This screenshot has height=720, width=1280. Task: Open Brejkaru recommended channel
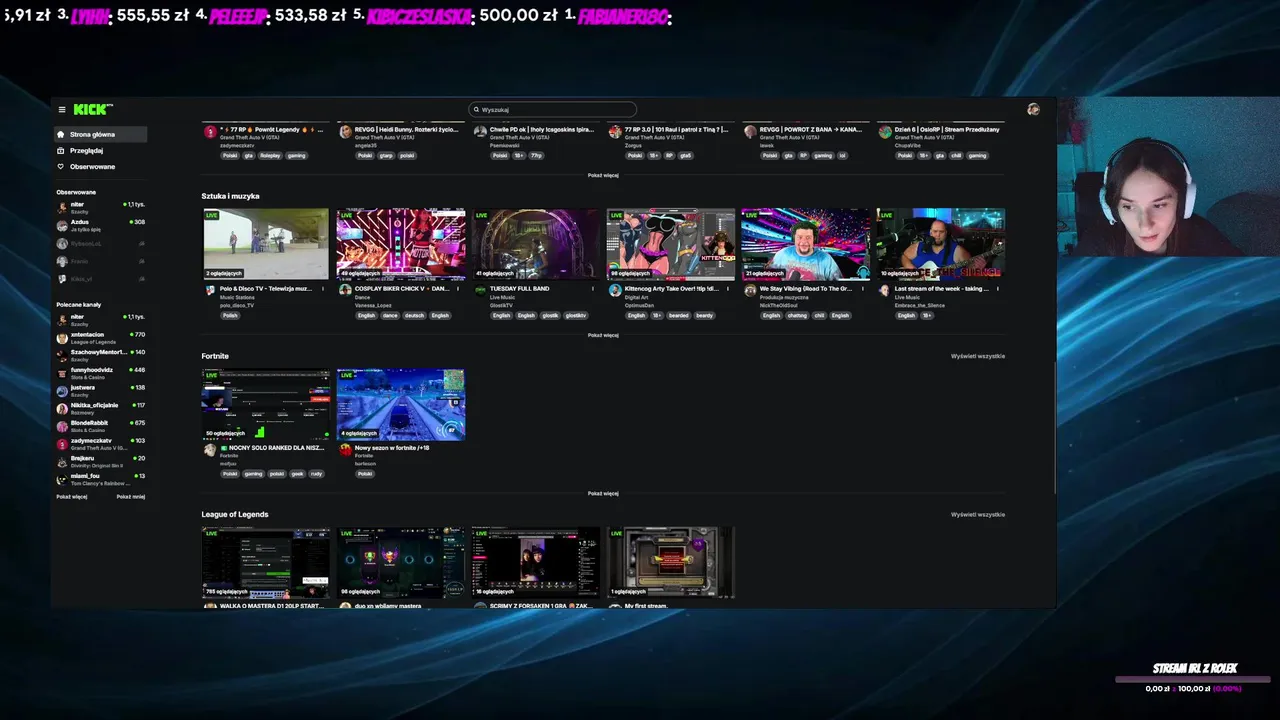pos(100,461)
